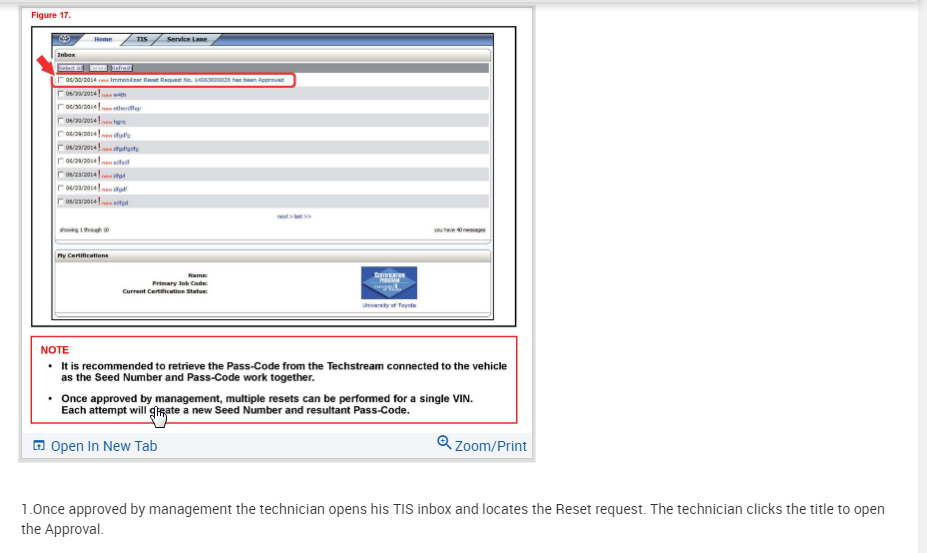Viewport: 927px width, 553px height.
Task: Click the 'showing 1 through 10' text
Action: (x=85, y=230)
